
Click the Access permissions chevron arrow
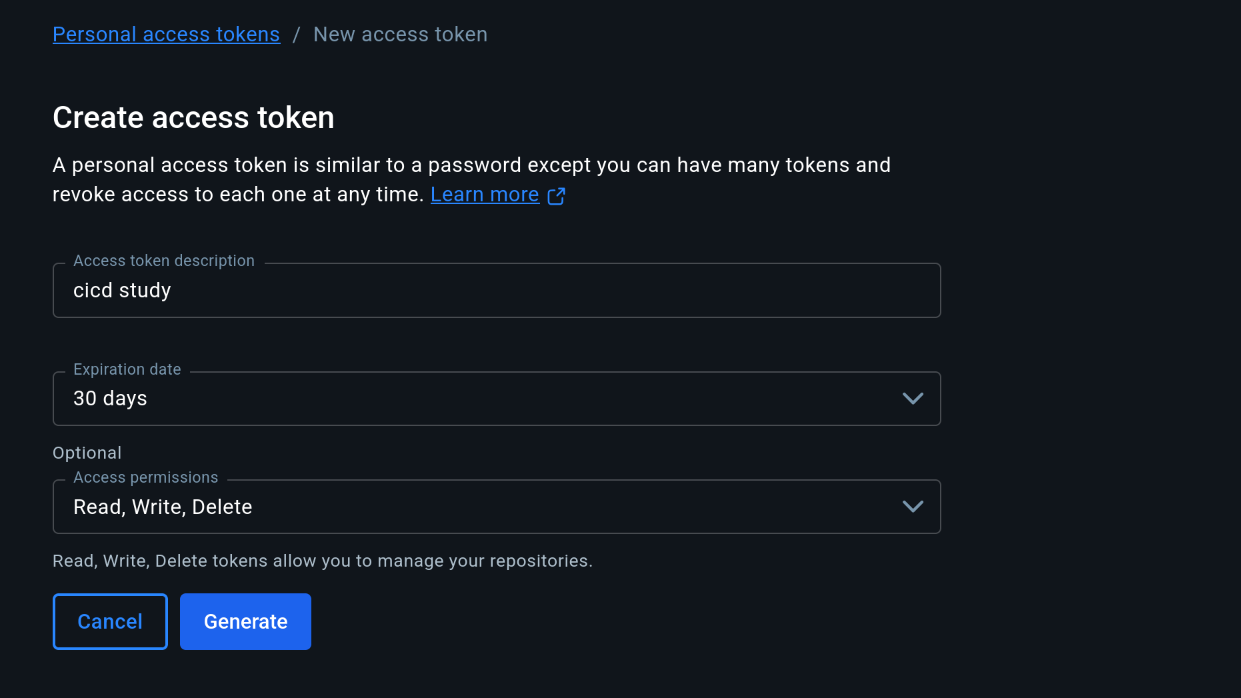[x=912, y=506]
